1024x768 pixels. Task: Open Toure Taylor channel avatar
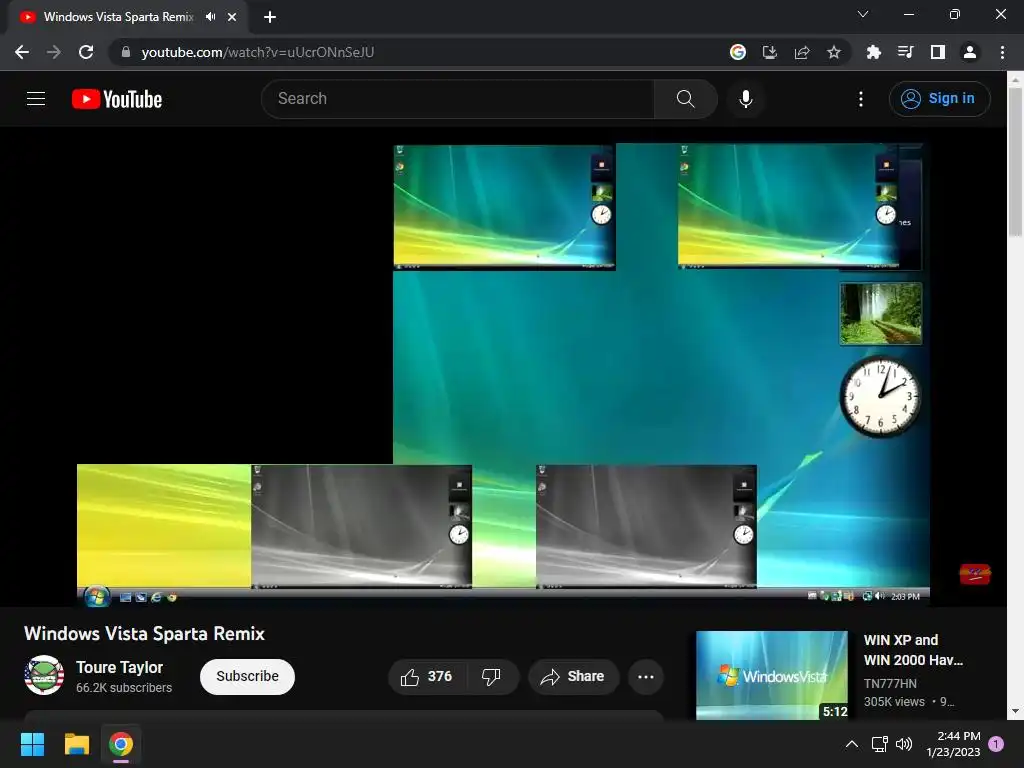pyautogui.click(x=44, y=675)
